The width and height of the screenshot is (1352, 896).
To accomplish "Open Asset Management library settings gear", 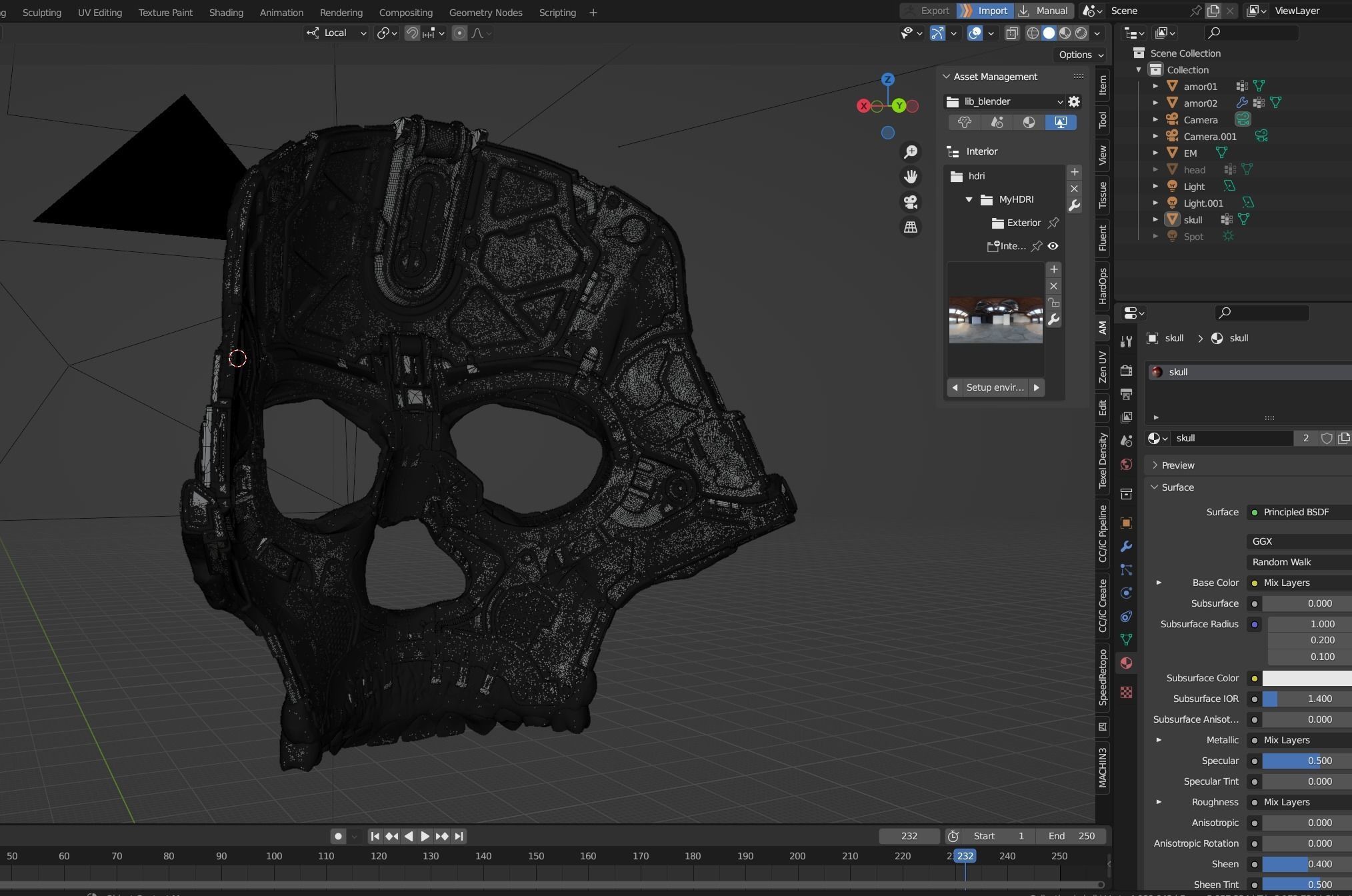I will (1074, 101).
